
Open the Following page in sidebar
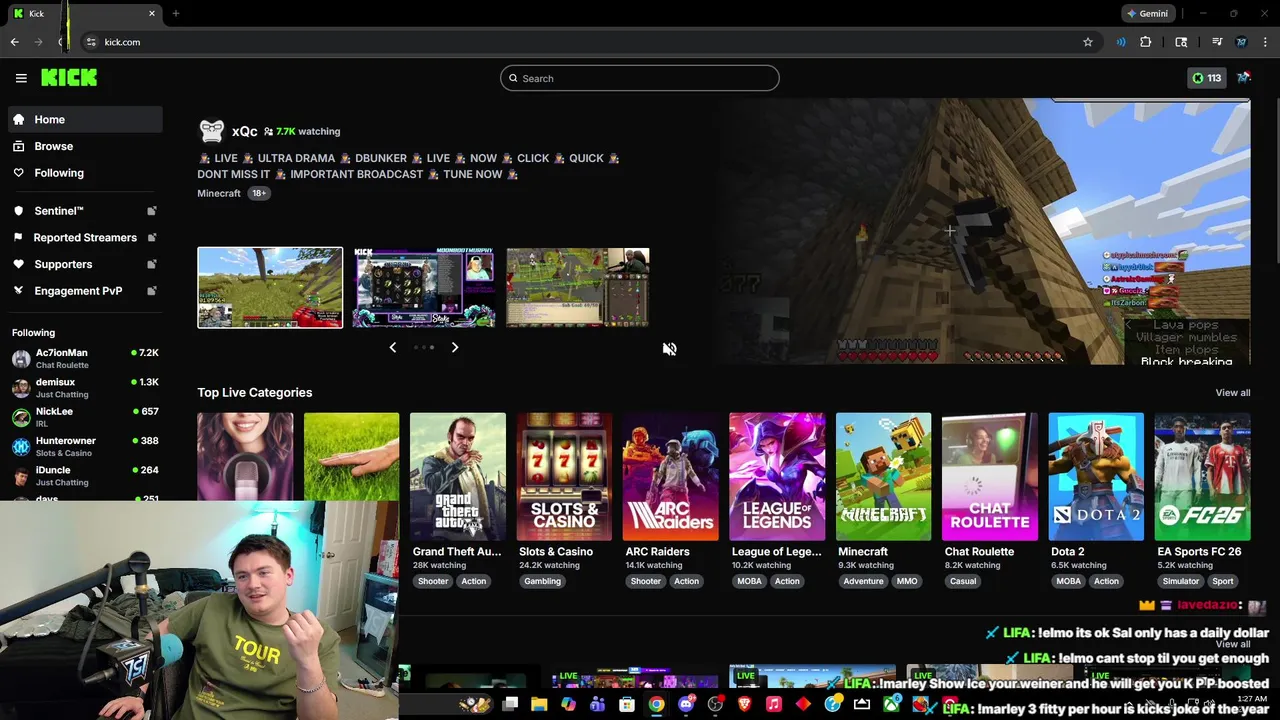click(85, 173)
